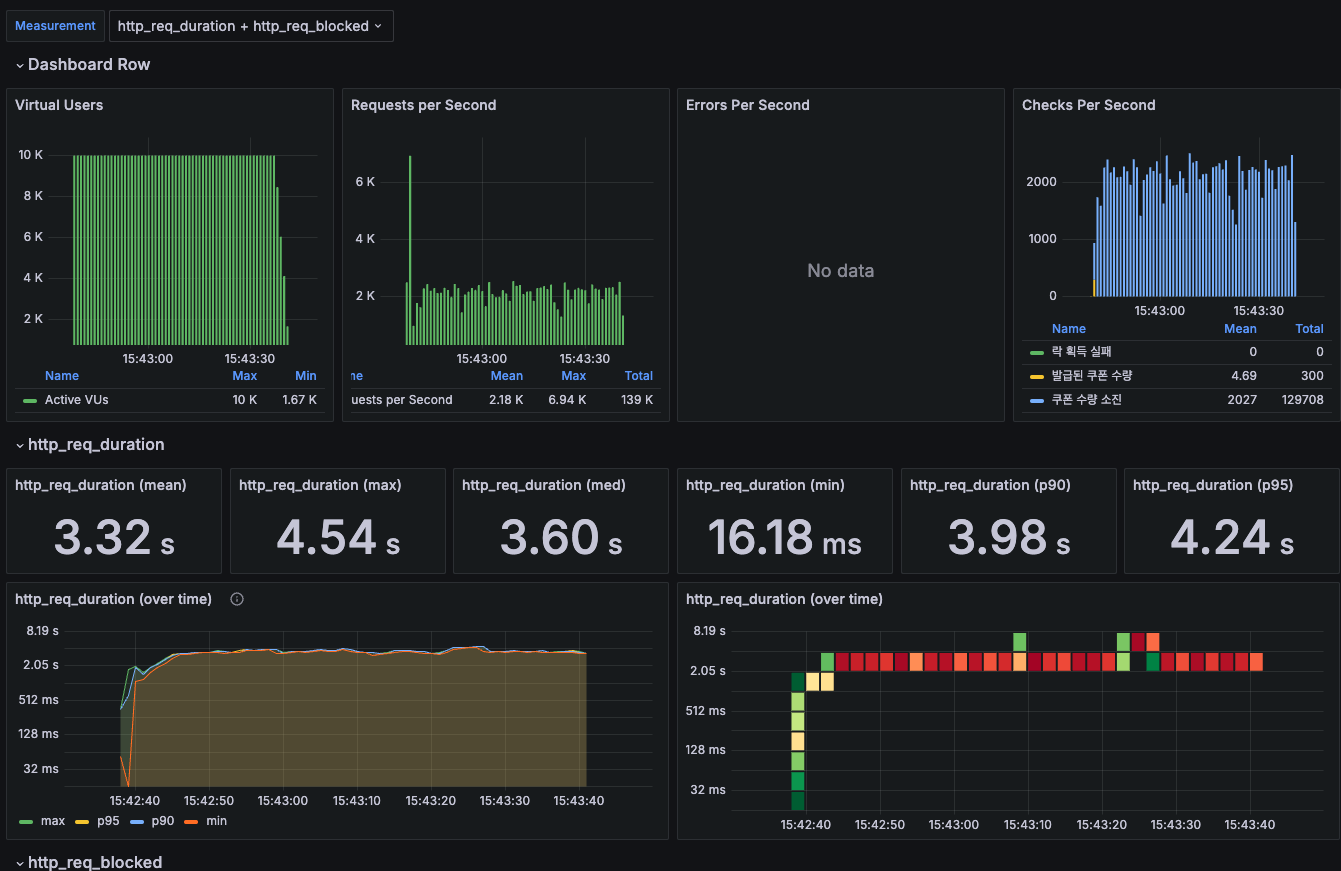
Task: Toggle the p90 series in duration legend
Action: (163, 821)
